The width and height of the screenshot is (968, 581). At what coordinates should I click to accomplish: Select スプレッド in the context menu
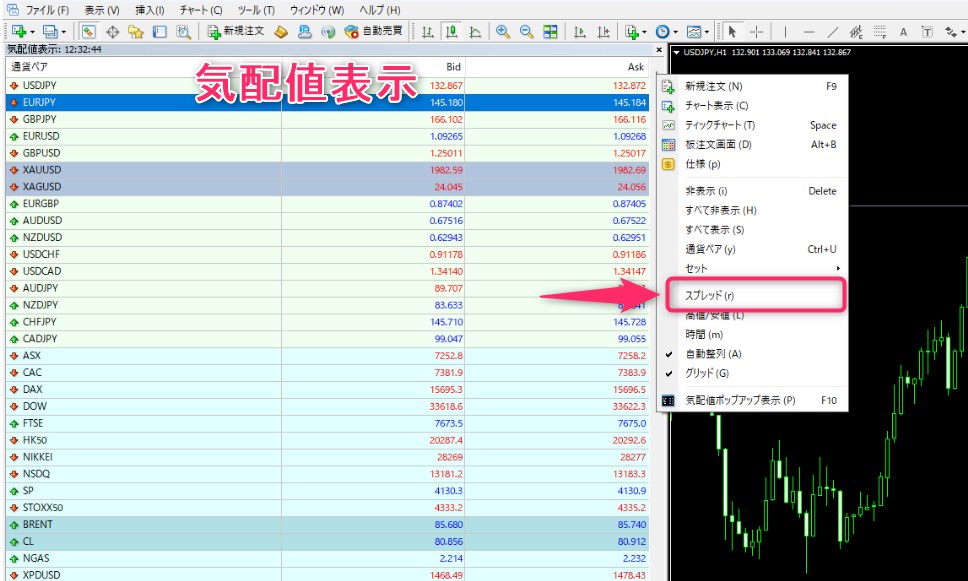(x=710, y=296)
